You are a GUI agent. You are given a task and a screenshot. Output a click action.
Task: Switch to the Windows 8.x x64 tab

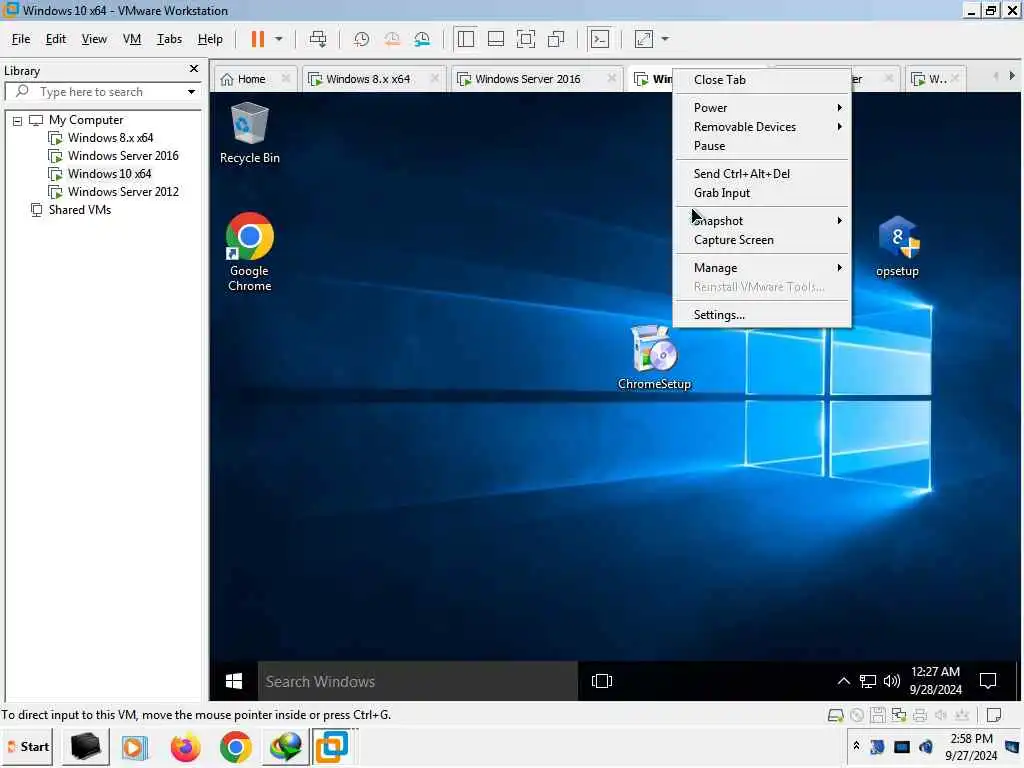368,79
